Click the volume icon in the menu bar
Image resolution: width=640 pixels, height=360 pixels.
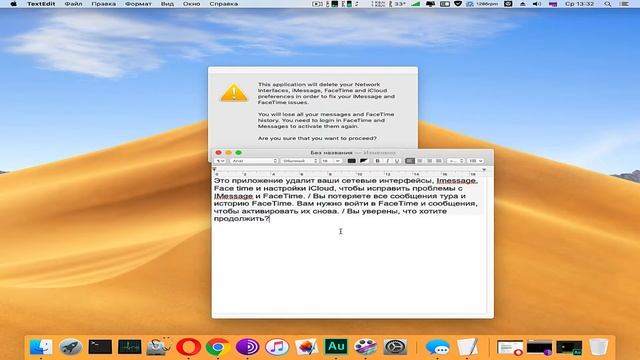(537, 4)
